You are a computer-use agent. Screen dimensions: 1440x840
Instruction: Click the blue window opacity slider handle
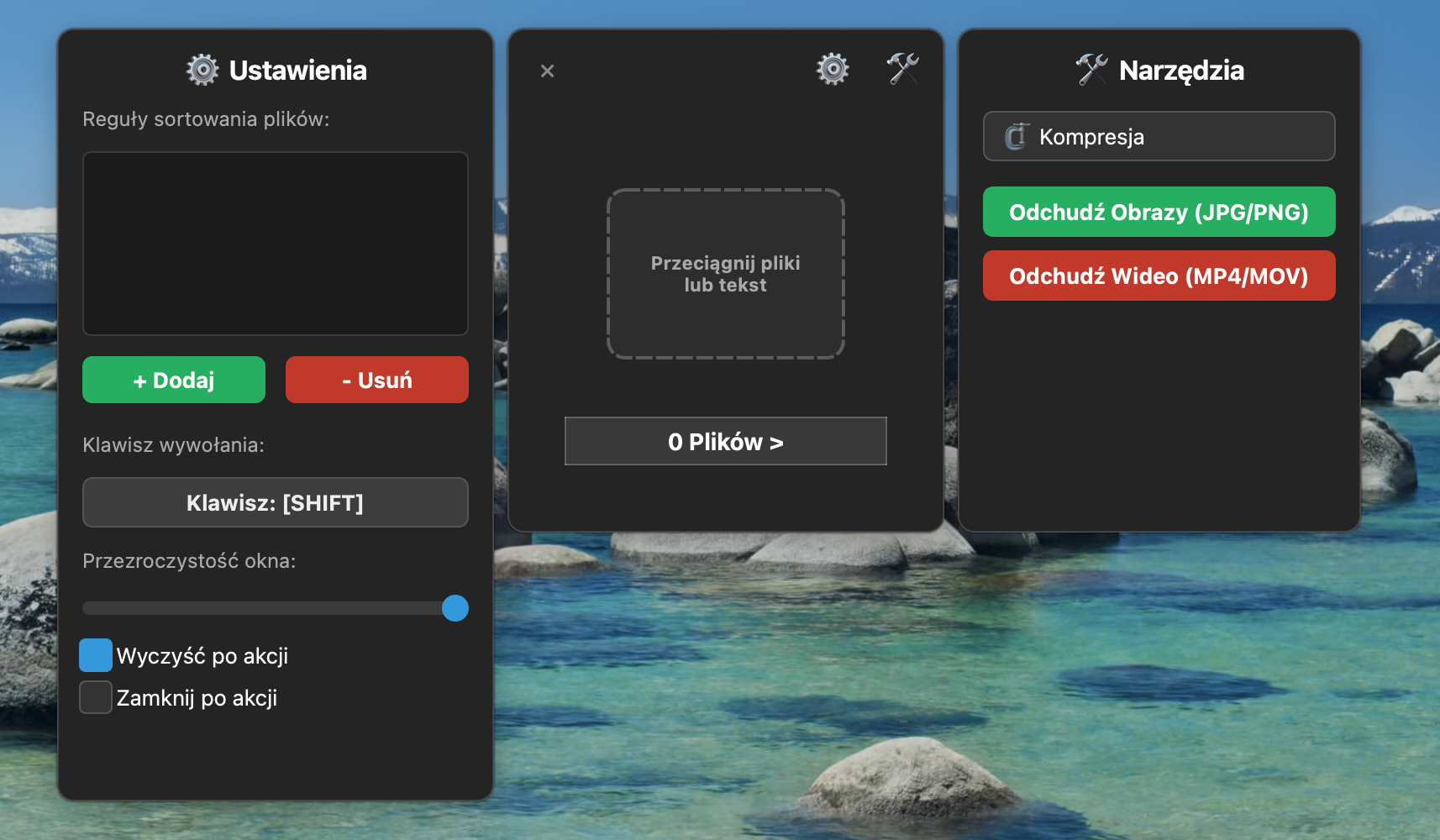tap(455, 608)
